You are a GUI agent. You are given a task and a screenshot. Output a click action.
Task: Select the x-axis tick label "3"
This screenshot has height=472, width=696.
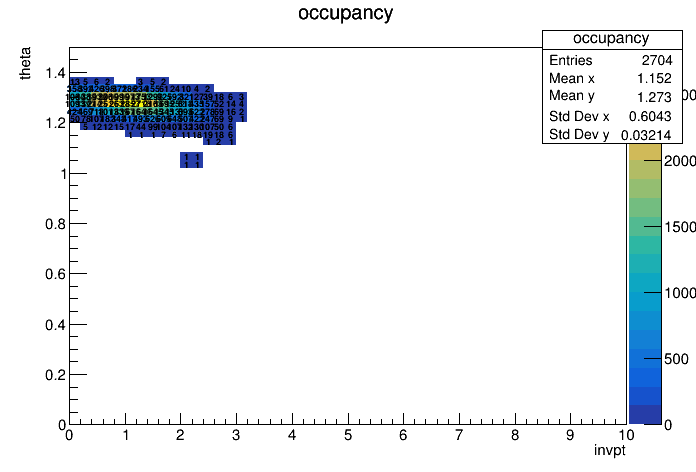click(236, 435)
